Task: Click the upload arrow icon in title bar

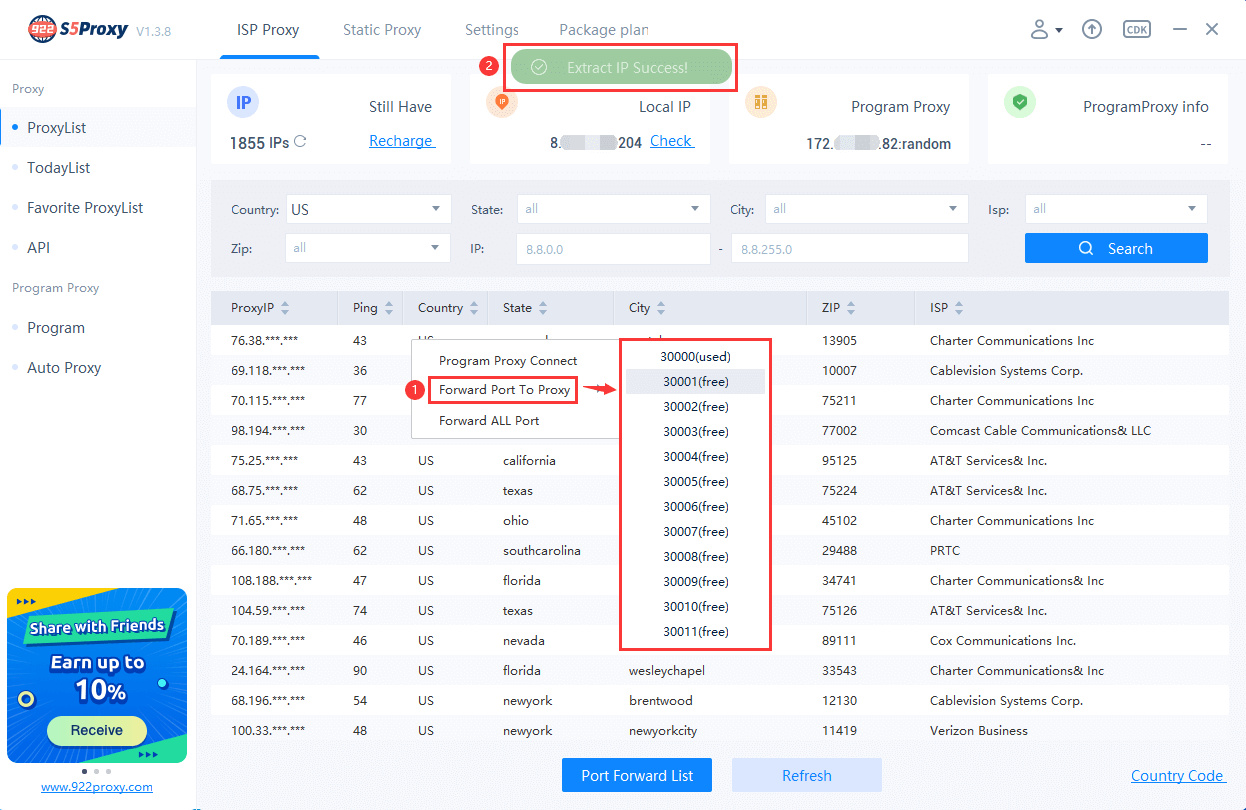Action: coord(1091,29)
